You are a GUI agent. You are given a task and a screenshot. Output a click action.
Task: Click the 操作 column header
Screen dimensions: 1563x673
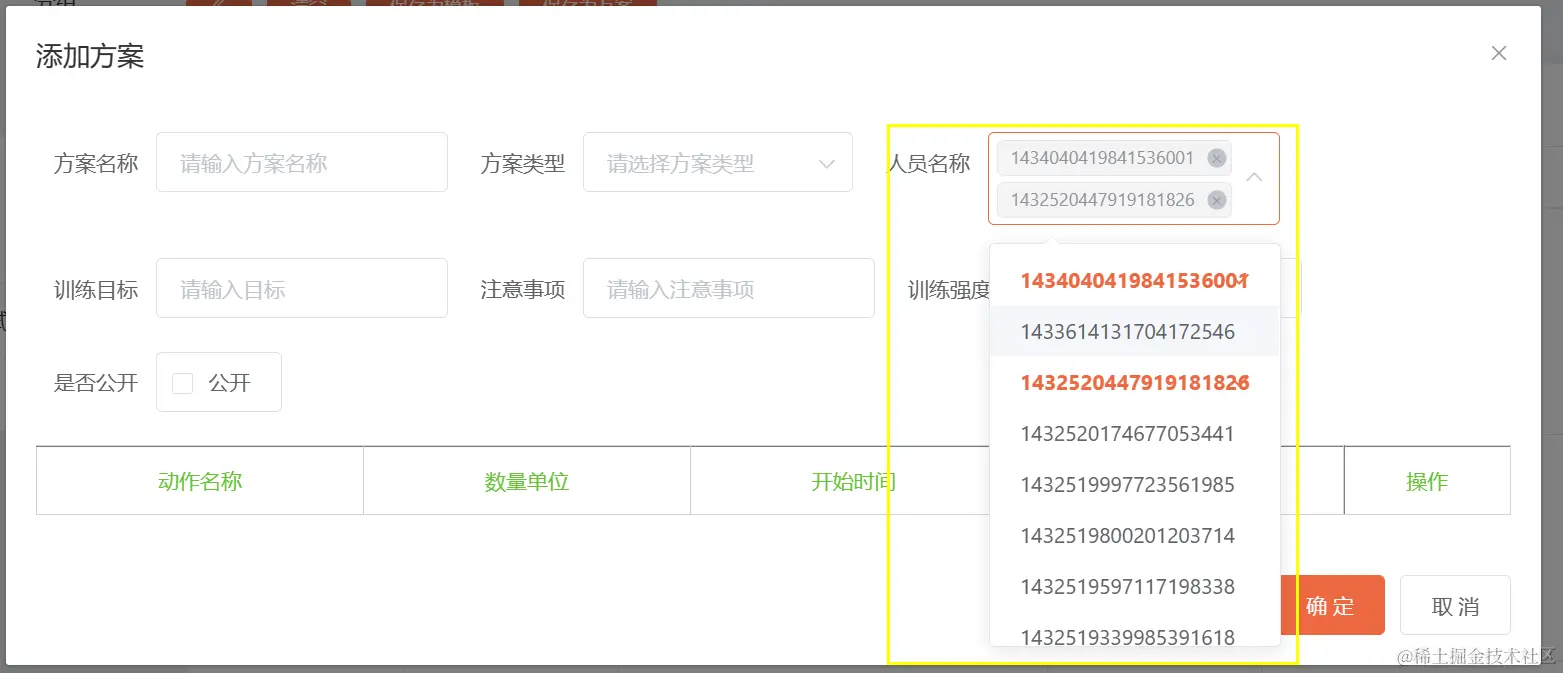click(1427, 481)
